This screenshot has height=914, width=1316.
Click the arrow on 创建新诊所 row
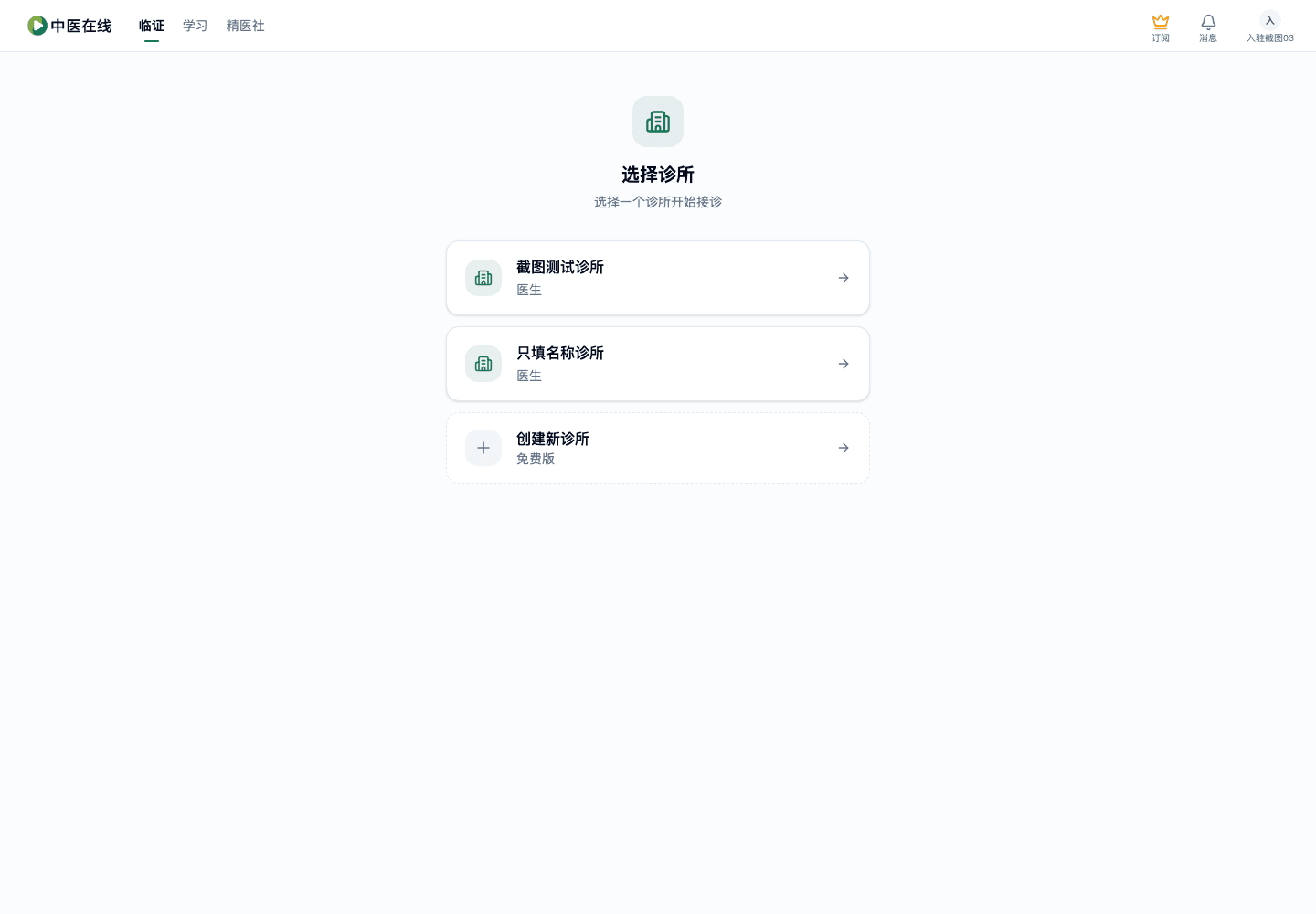[x=844, y=448]
